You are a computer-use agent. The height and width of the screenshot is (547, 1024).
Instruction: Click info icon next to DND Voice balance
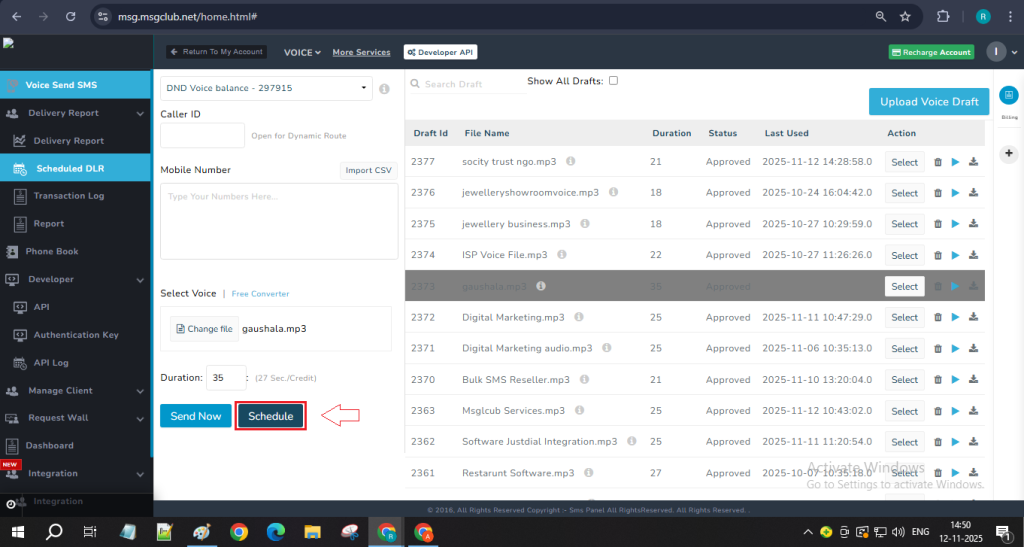(385, 89)
